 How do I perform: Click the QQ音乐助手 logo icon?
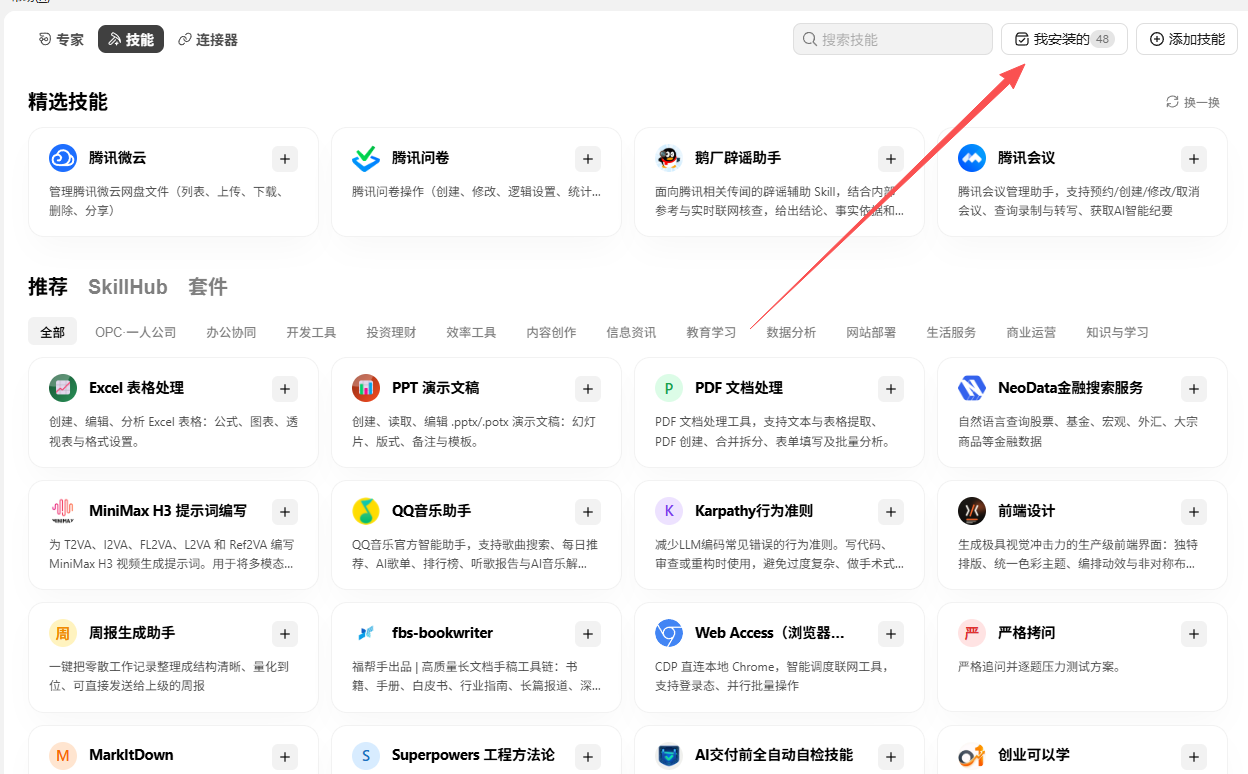click(366, 511)
